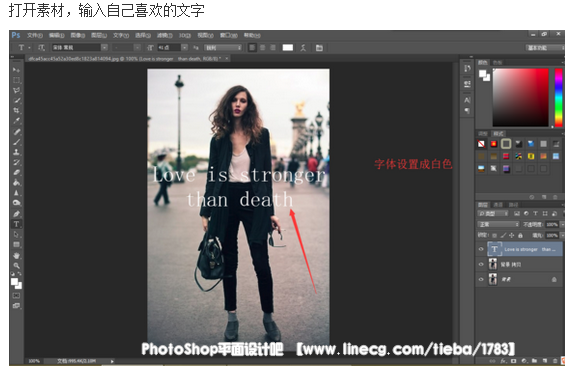Select the Hand tool

click(16, 256)
